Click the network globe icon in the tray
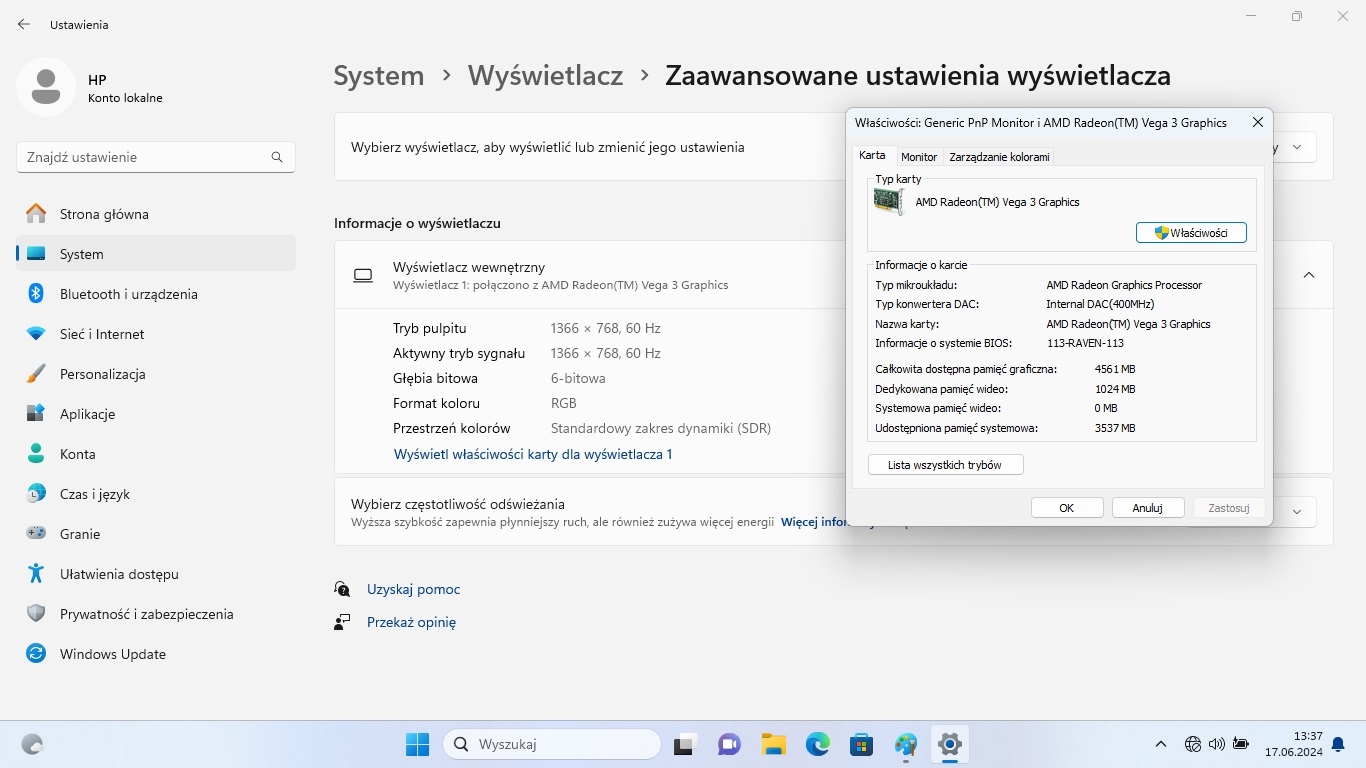This screenshot has height=768, width=1366. pyautogui.click(x=1193, y=744)
